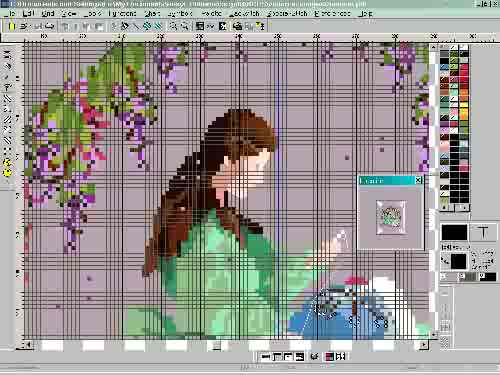This screenshot has width=500, height=375.
Task: Click the black-and-white symbol view icon
Action: click(x=222, y=26)
